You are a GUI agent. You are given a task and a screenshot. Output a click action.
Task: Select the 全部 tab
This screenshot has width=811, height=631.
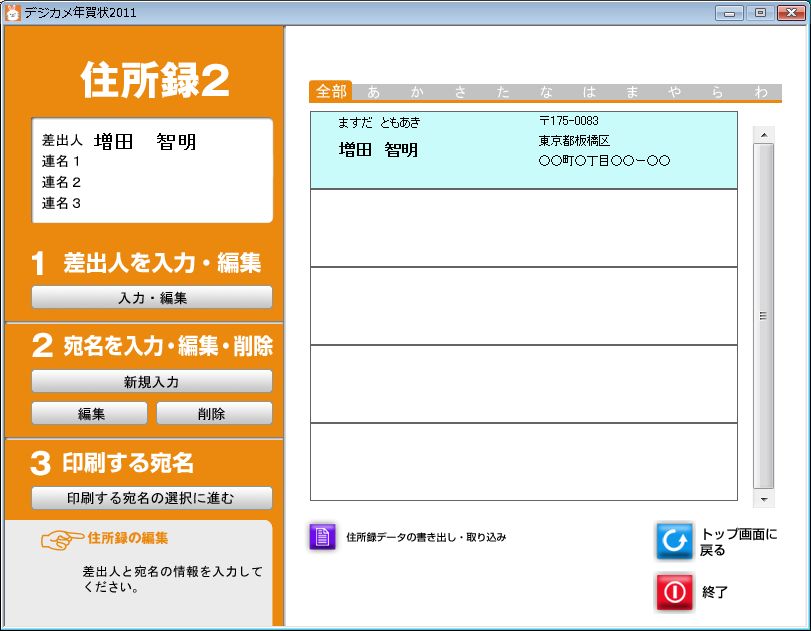click(331, 92)
